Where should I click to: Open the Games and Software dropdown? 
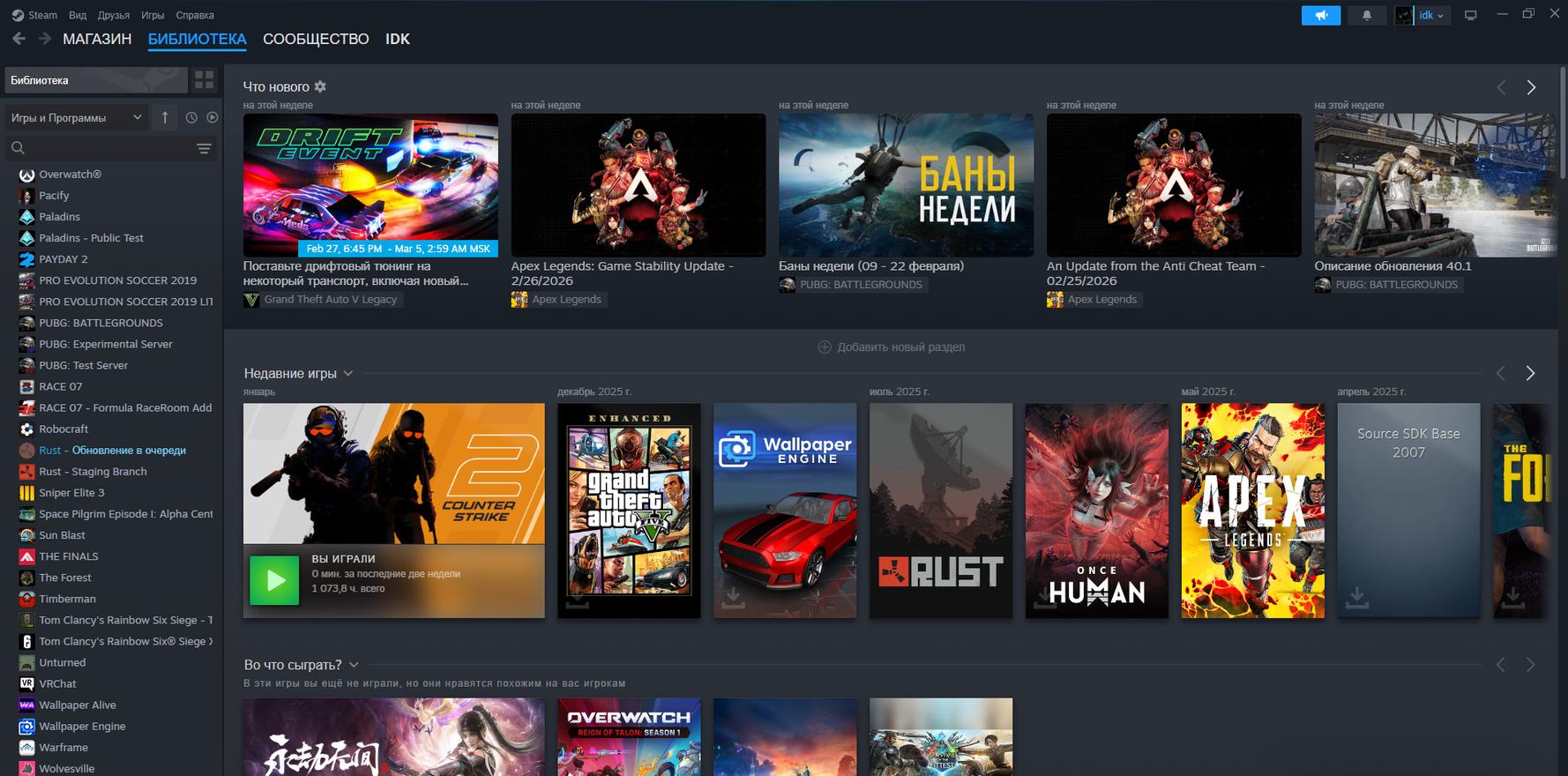point(76,117)
